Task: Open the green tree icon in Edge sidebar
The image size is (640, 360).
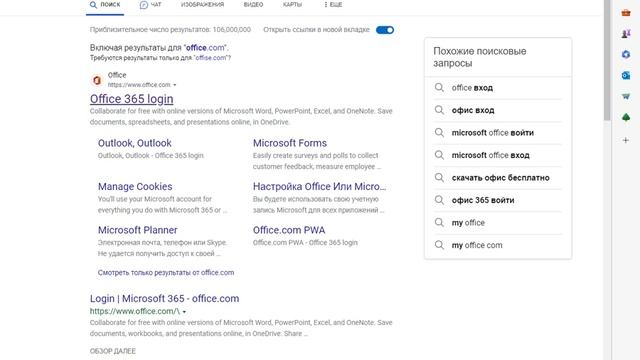Action: [626, 118]
